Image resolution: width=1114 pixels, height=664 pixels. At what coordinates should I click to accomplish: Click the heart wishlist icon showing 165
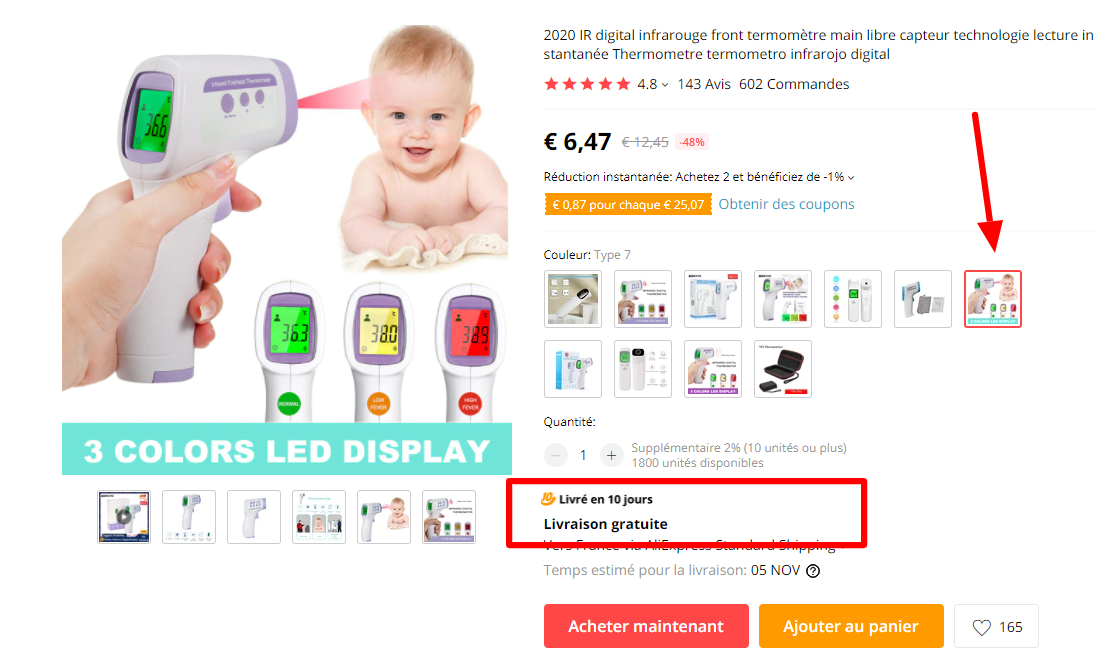(x=981, y=627)
